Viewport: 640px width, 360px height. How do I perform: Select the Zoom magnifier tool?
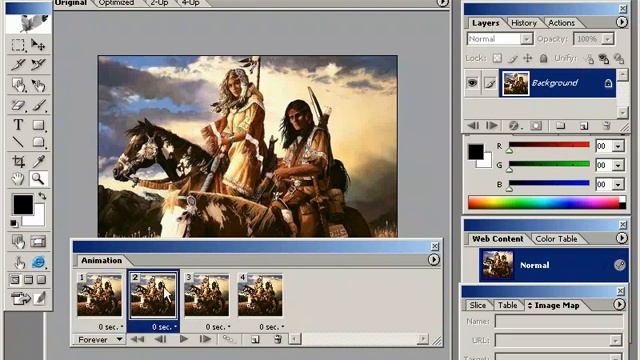tap(38, 179)
